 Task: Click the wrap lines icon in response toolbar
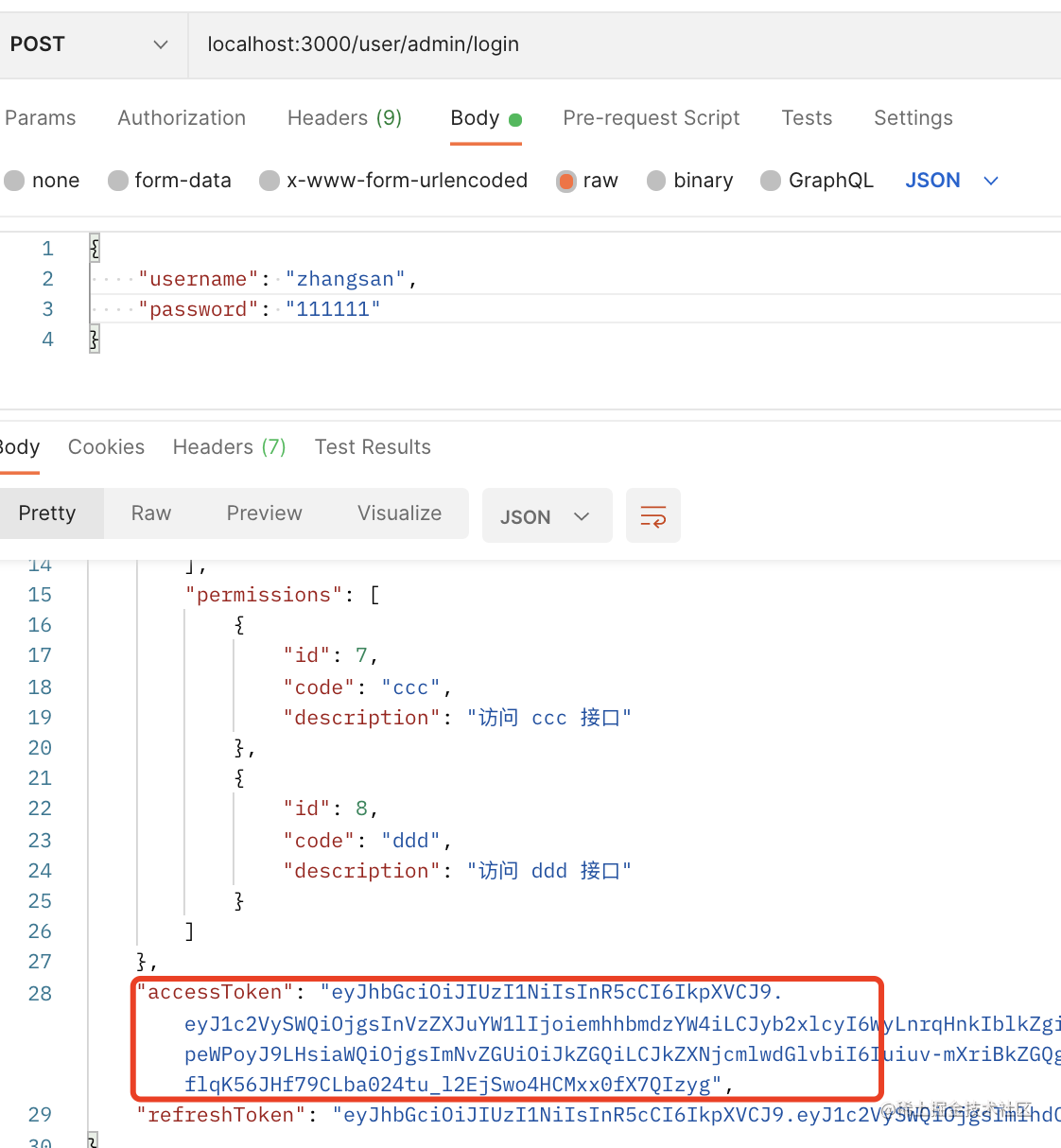[x=652, y=516]
